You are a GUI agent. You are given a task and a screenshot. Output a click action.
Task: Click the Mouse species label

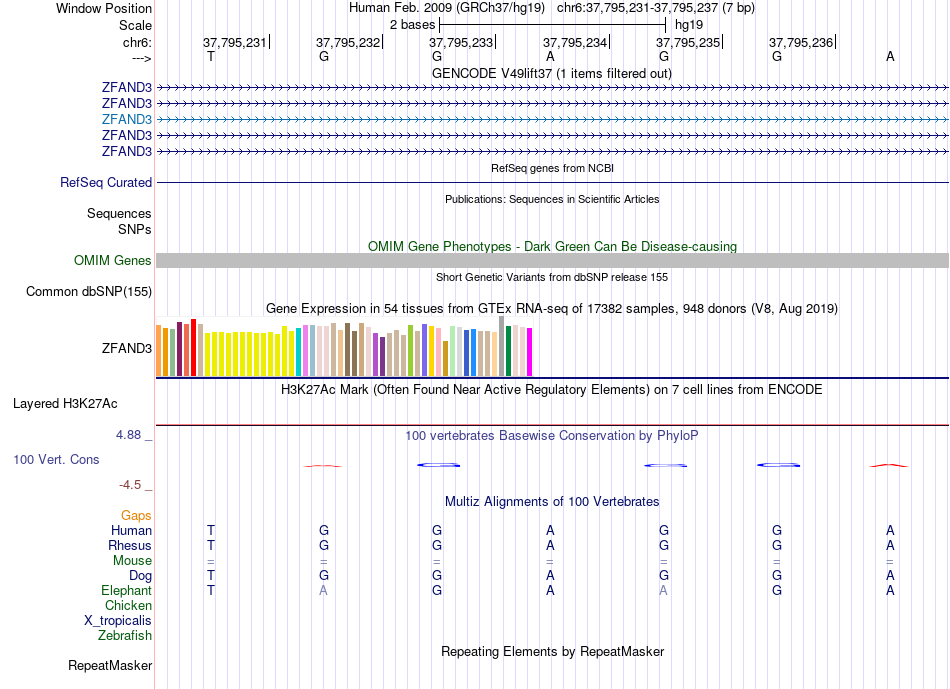[x=132, y=561]
